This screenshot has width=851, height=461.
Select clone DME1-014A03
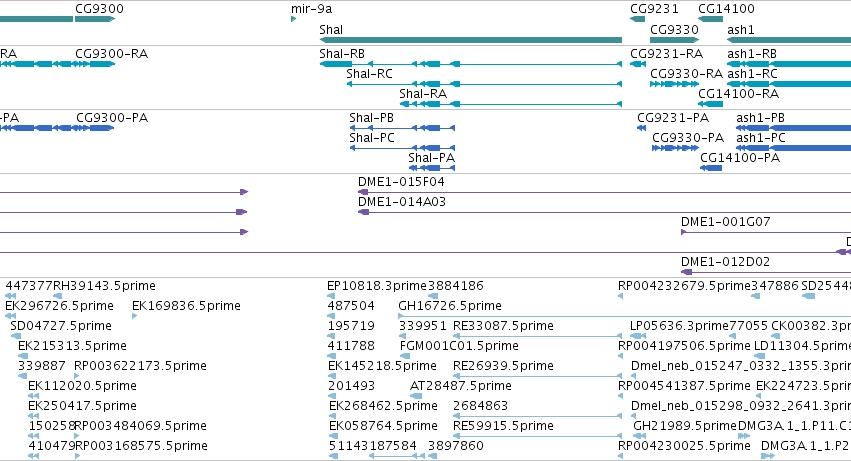(x=605, y=212)
